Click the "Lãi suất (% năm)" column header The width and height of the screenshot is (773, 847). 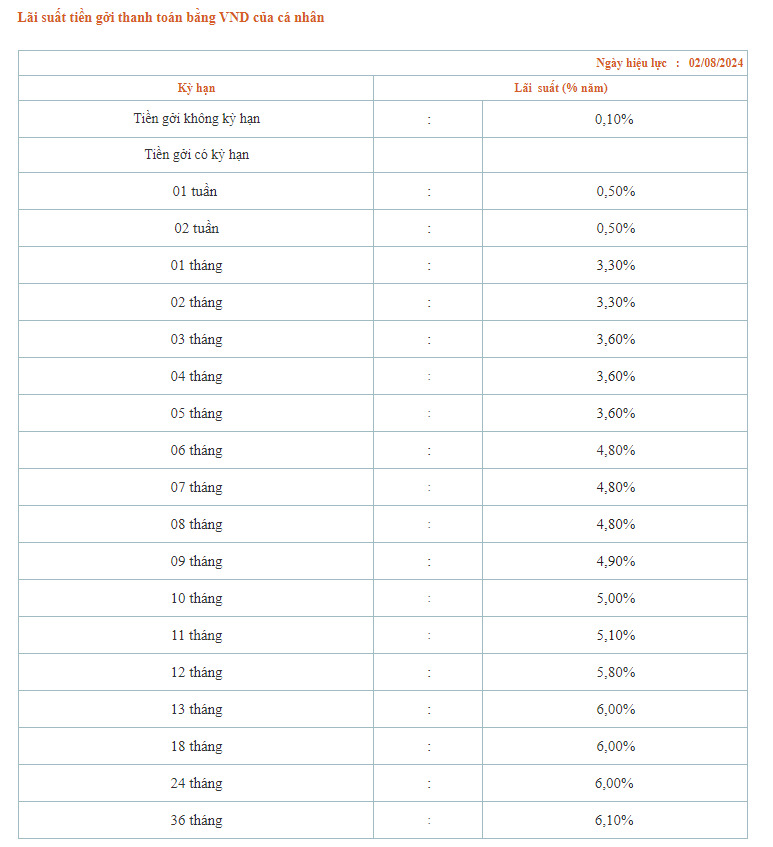(x=561, y=88)
